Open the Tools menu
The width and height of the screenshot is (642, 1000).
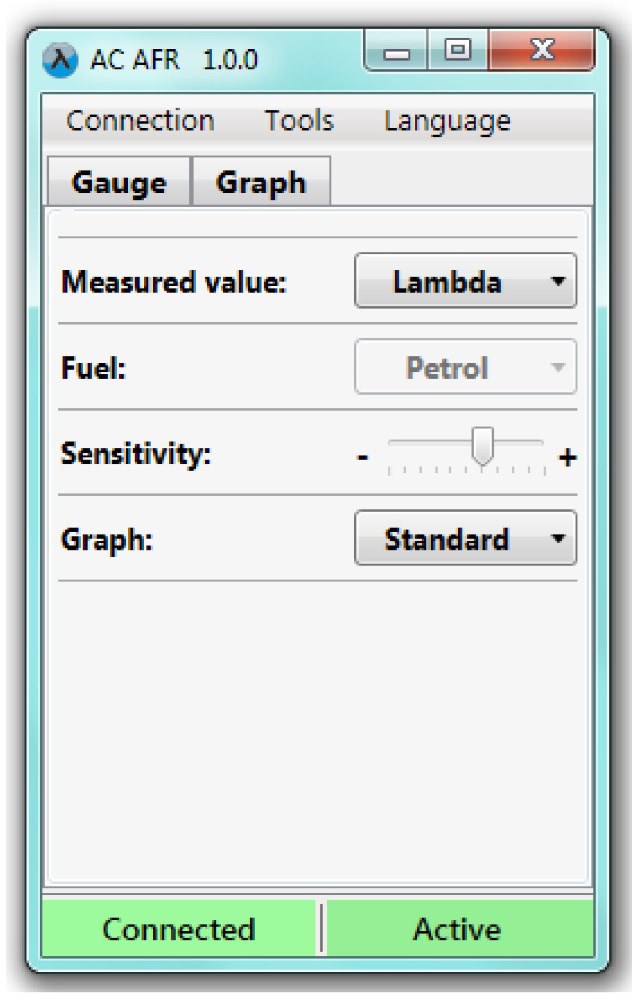(299, 121)
